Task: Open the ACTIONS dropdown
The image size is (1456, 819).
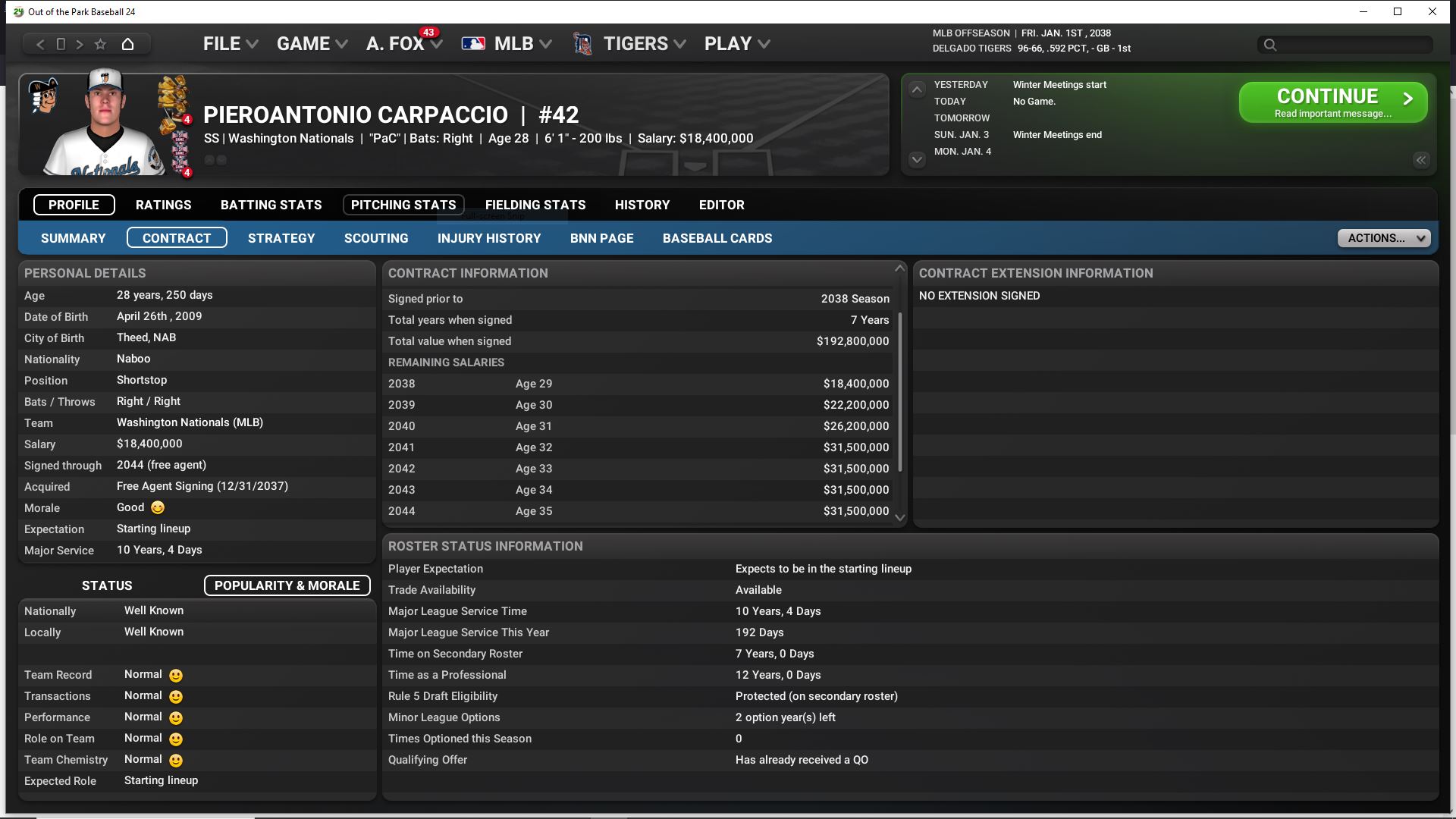Action: click(1383, 238)
